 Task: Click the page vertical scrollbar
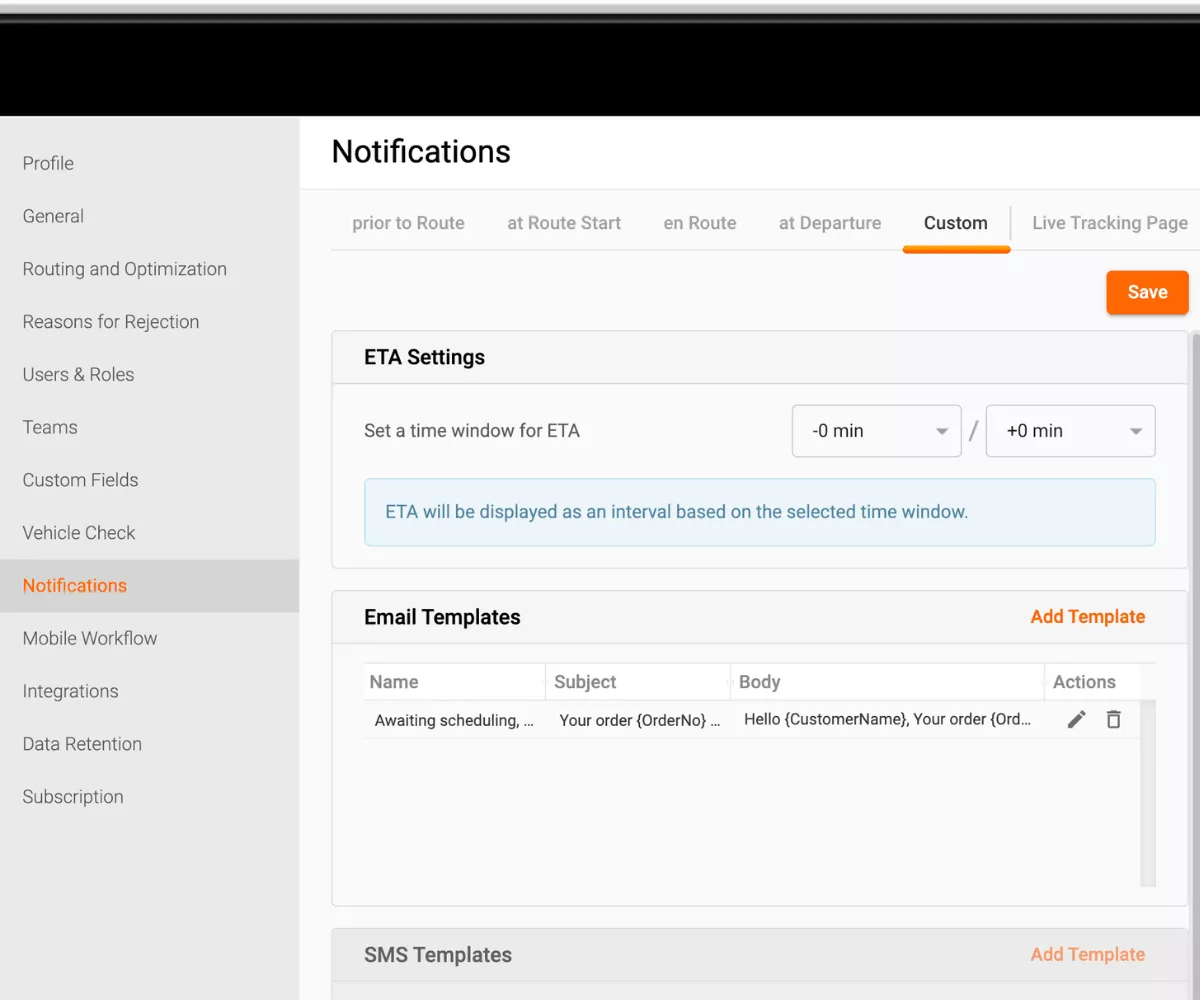[1195, 665]
